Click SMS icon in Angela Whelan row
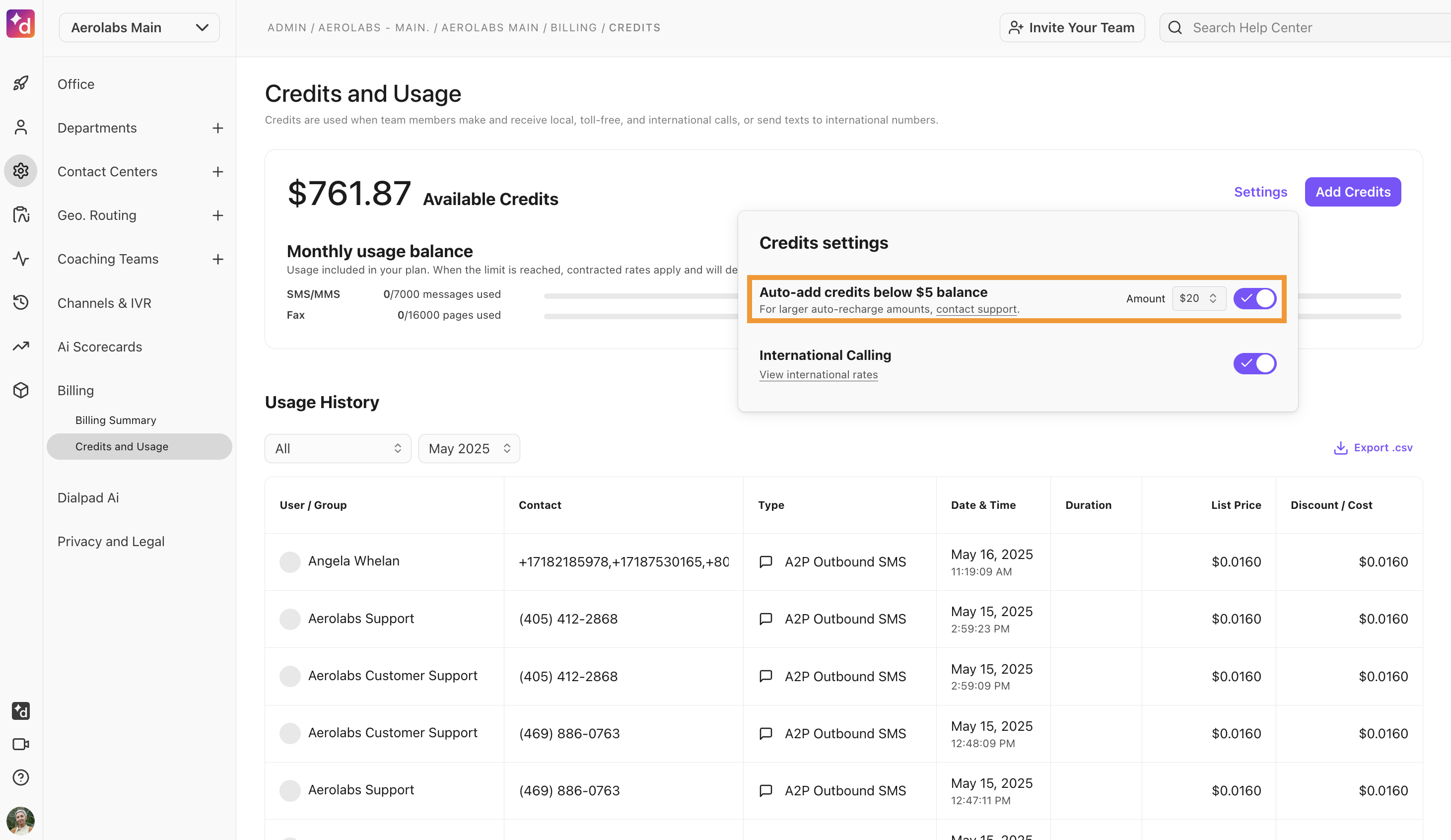Screen dimensions: 1451x840 tap(766, 561)
